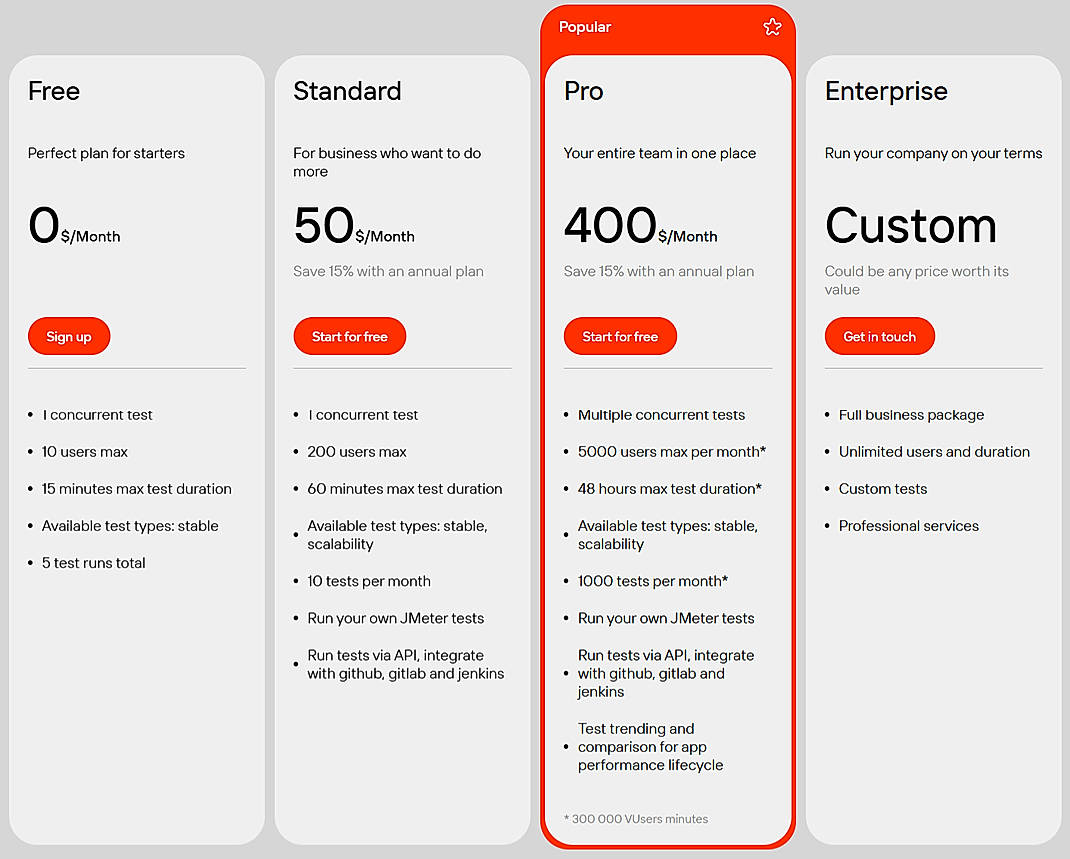
Task: Click the 0 $/Month price
Action: coord(74,226)
